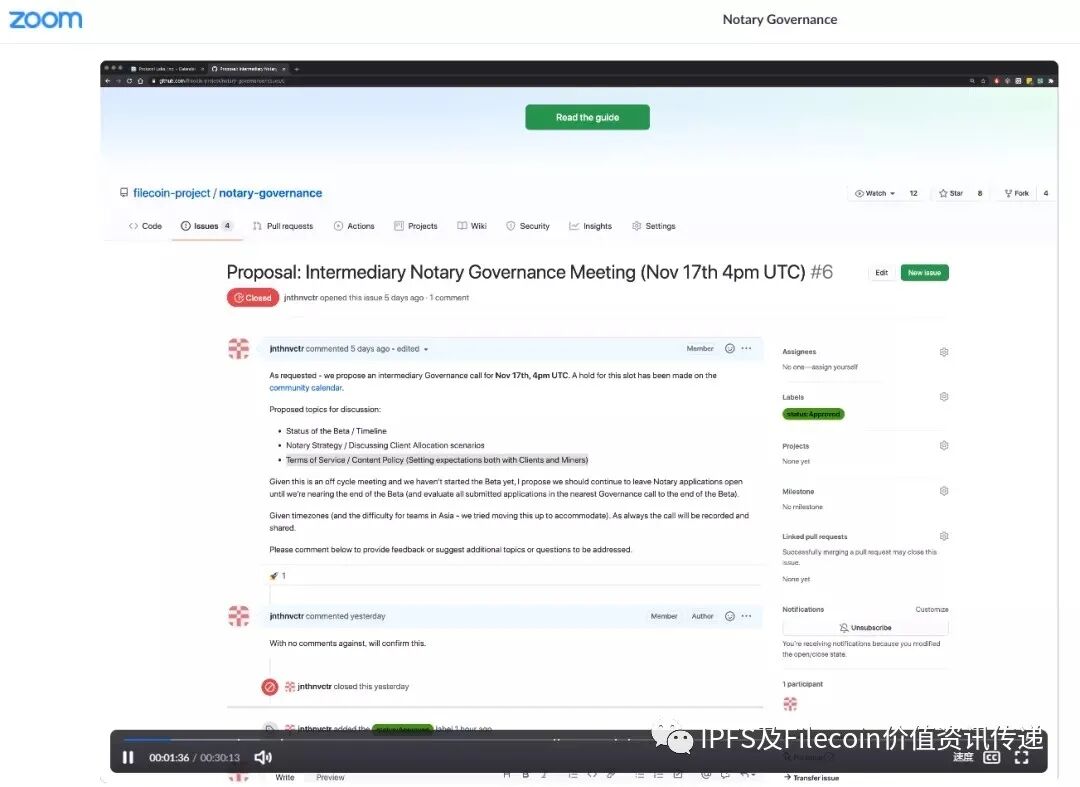Switch to the Preview comment tab
The image size is (1080, 787).
(x=330, y=777)
